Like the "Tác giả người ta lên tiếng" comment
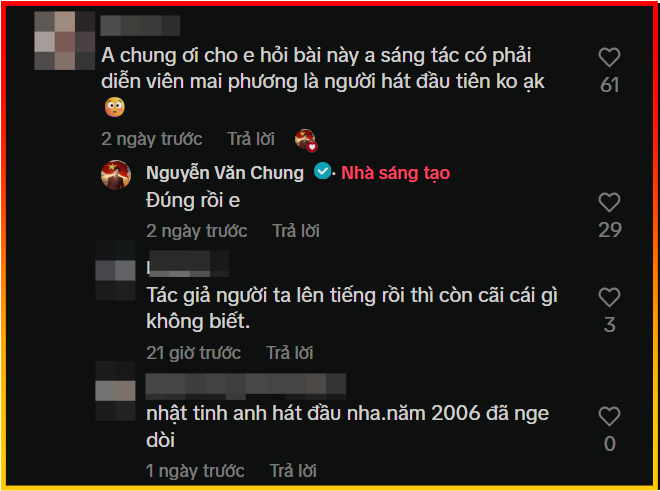Image resolution: width=660 pixels, height=491 pixels. coord(609,297)
